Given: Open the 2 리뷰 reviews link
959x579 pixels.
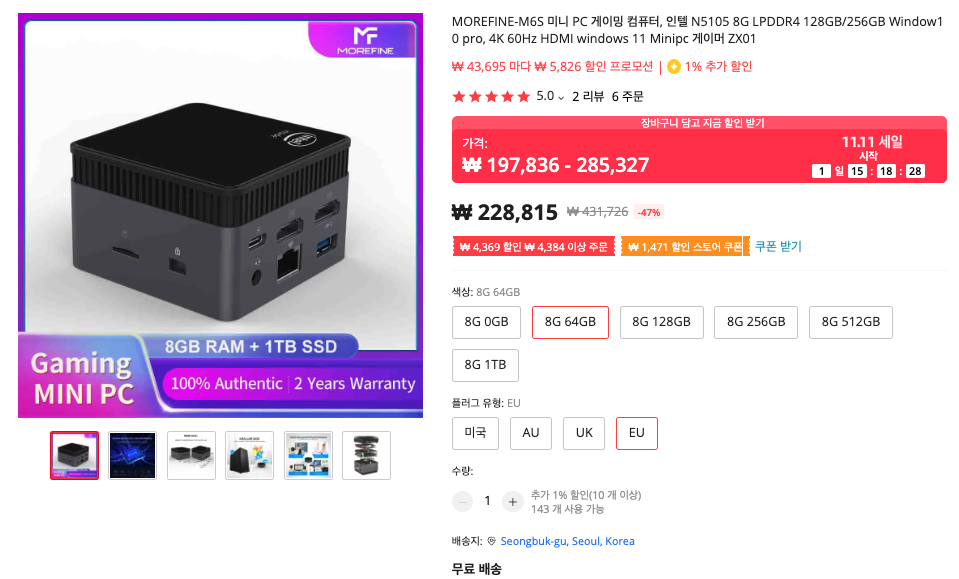Looking at the screenshot, I should click(588, 97).
